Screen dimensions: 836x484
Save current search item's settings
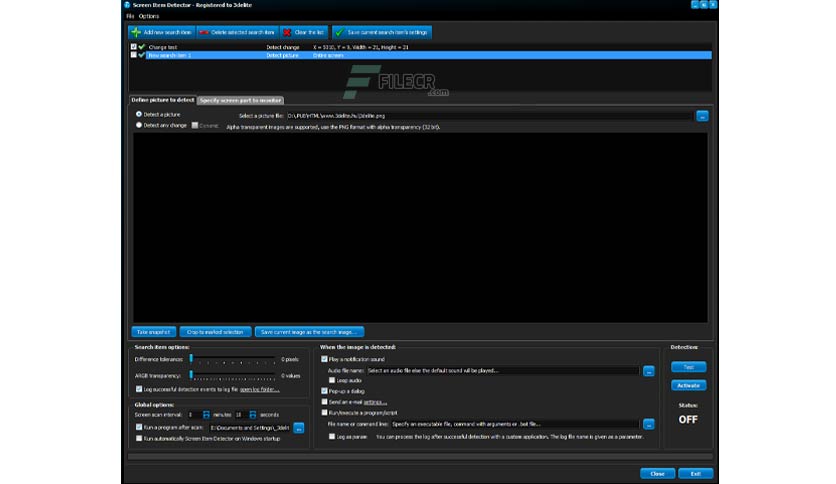(x=382, y=33)
